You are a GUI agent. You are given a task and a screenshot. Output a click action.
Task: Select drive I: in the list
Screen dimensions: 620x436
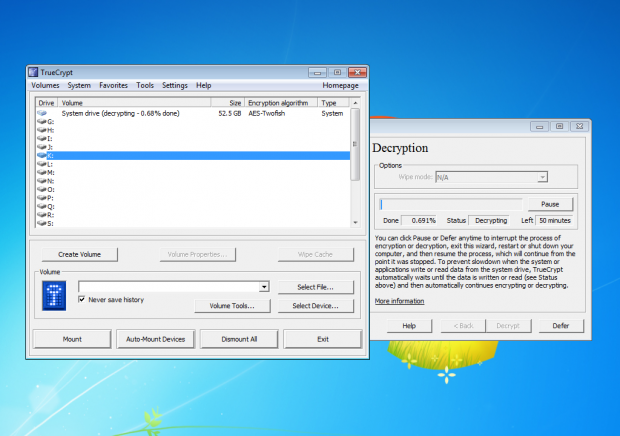(x=45, y=139)
